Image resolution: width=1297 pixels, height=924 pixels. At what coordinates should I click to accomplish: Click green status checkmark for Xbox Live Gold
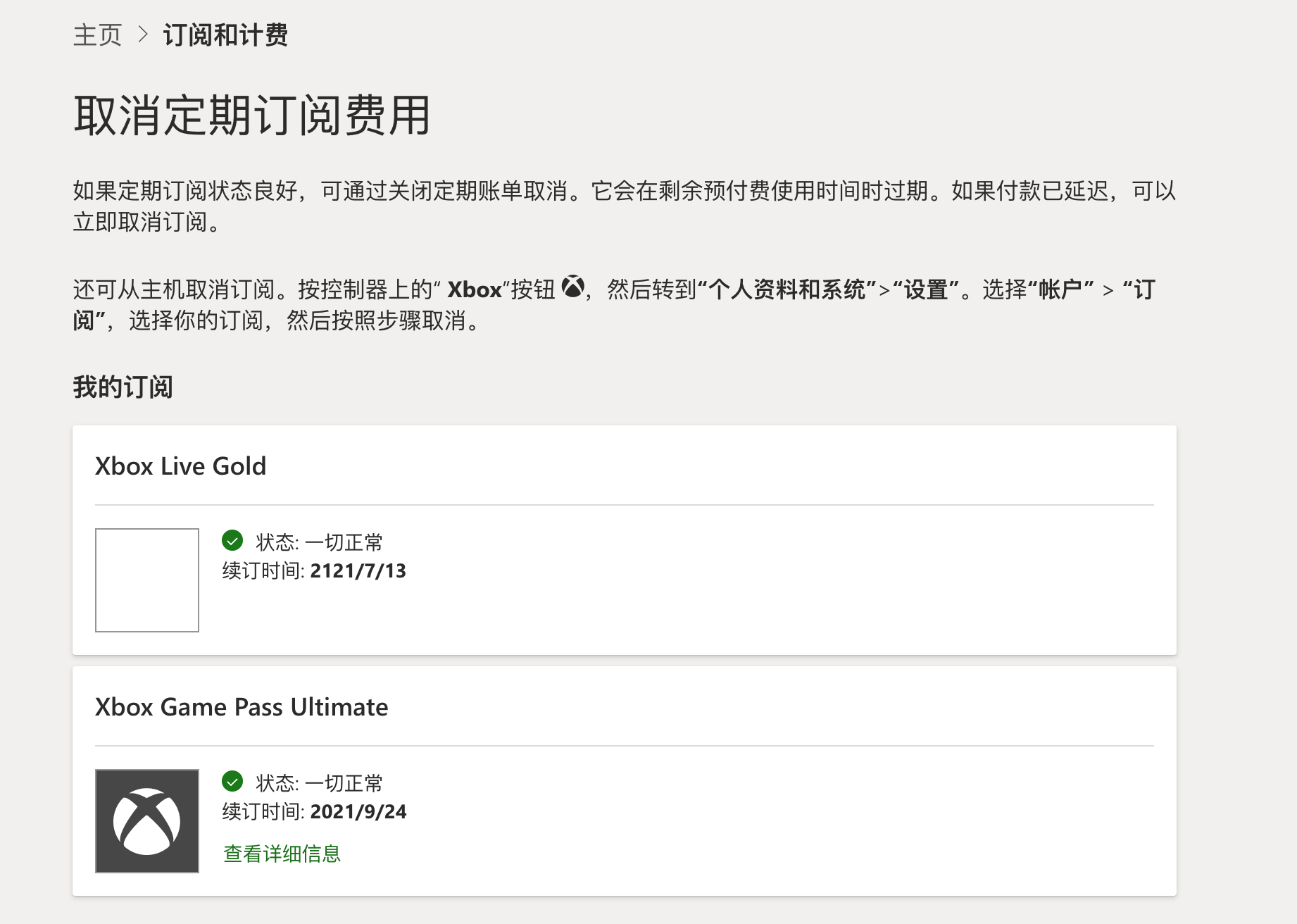(232, 540)
